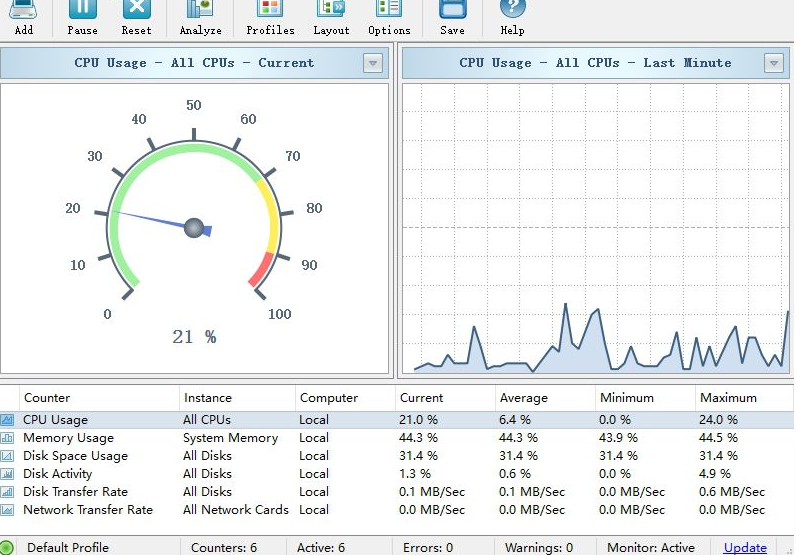Open the Analyze tool
The image size is (796, 555).
point(200,15)
